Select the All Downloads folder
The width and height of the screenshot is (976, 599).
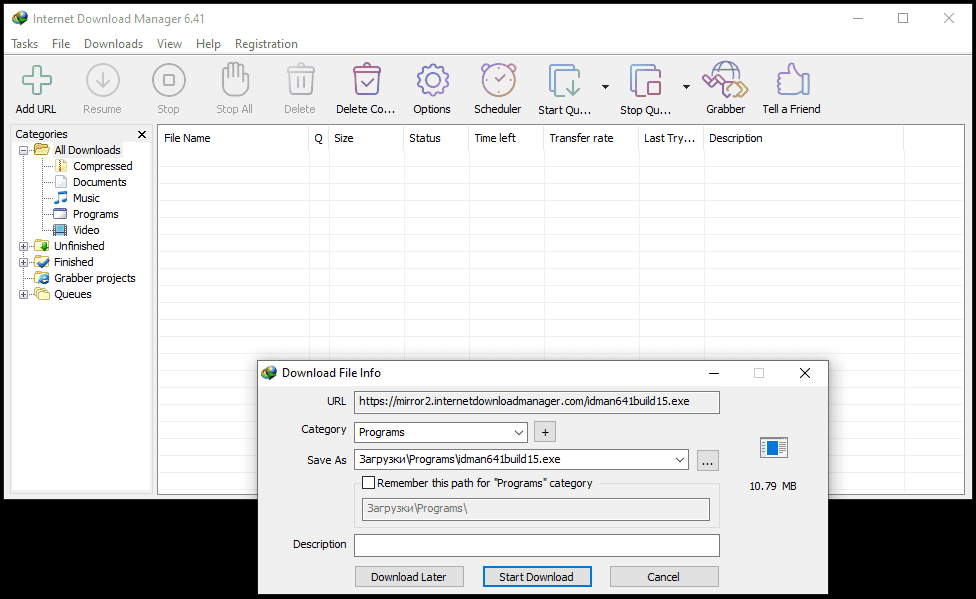87,150
